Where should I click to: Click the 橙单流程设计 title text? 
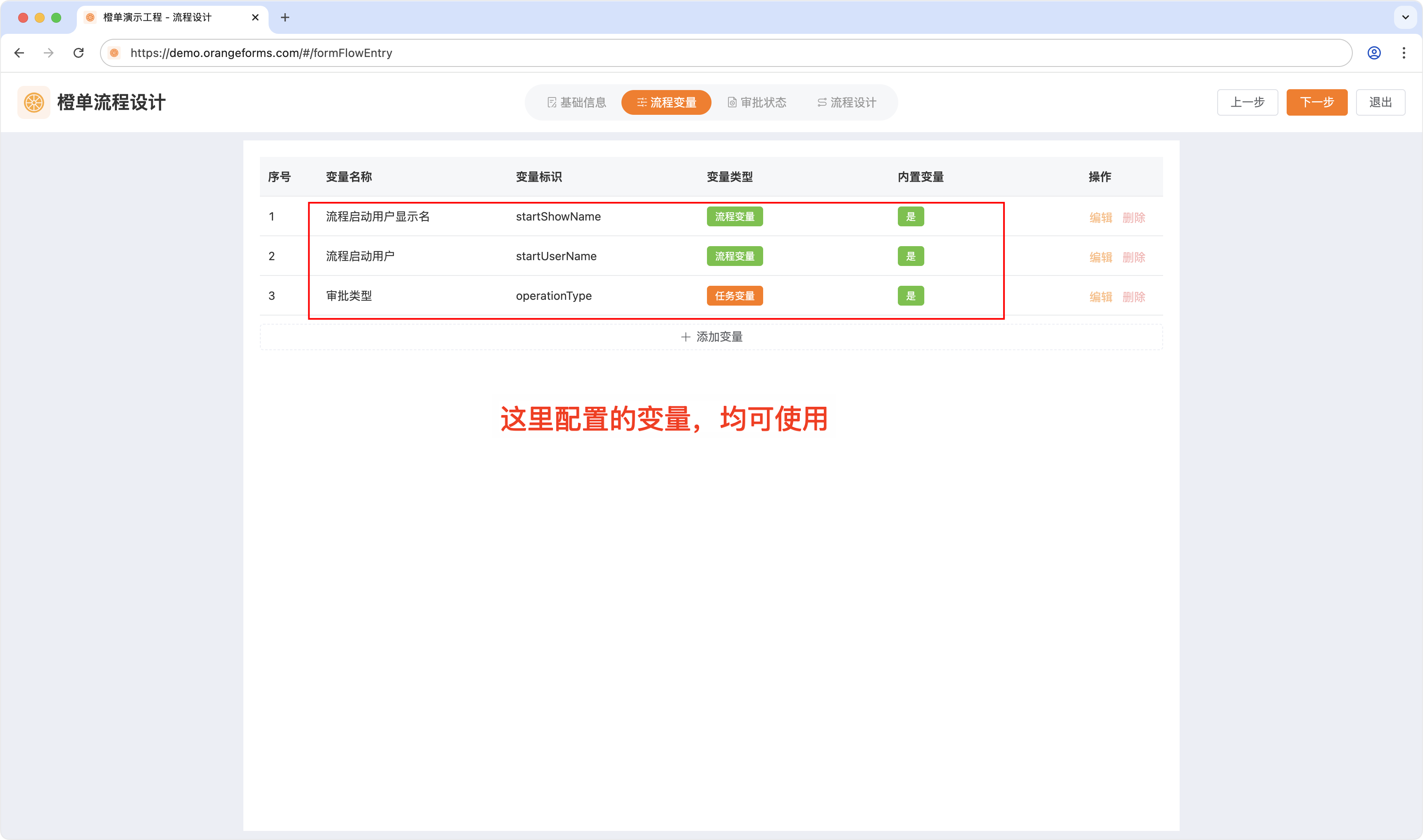(x=111, y=102)
